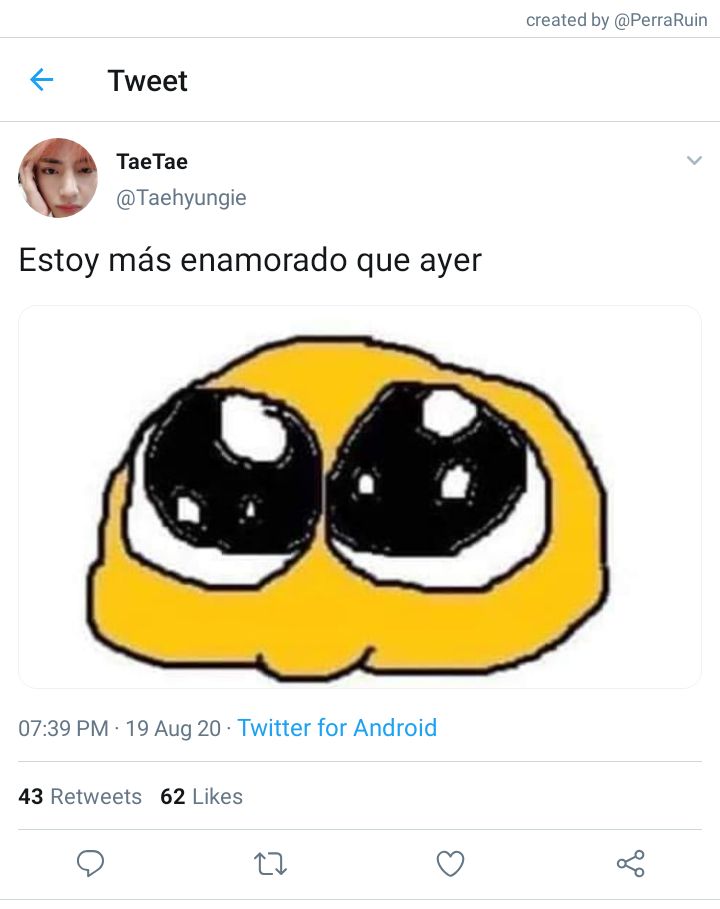Go back using the blue arrow

(42, 79)
